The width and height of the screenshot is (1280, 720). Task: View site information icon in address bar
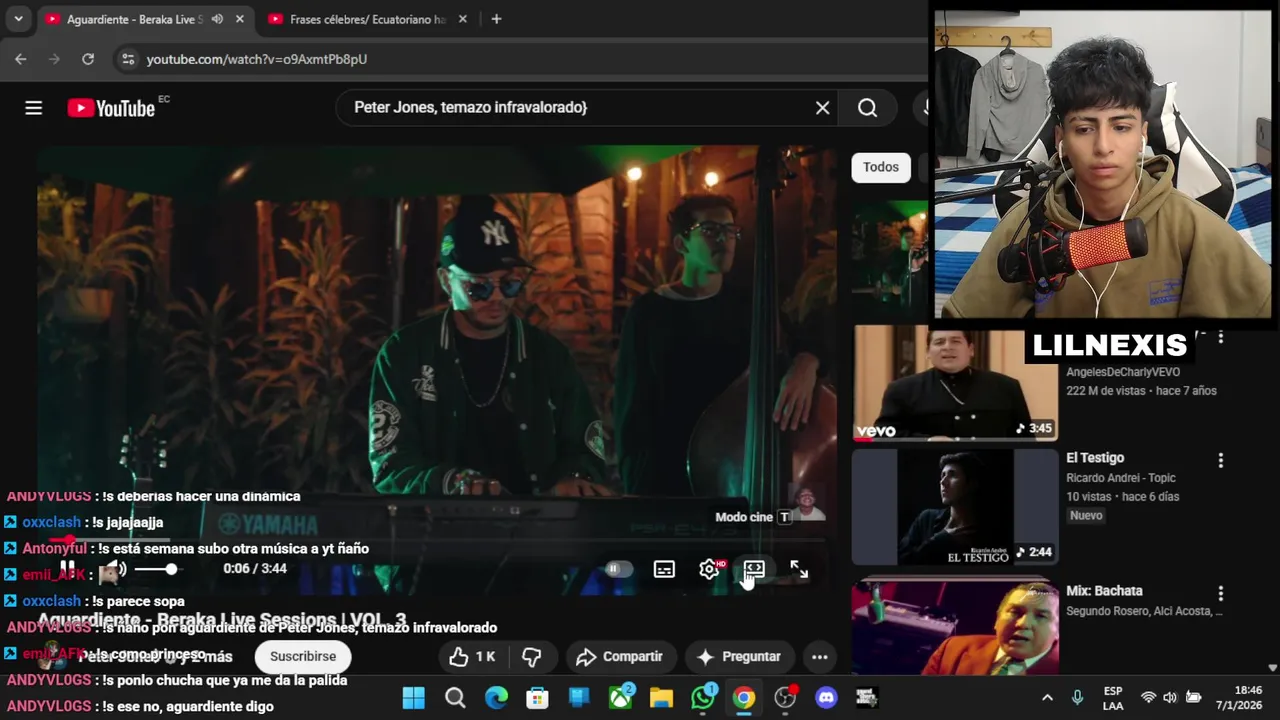pyautogui.click(x=128, y=59)
